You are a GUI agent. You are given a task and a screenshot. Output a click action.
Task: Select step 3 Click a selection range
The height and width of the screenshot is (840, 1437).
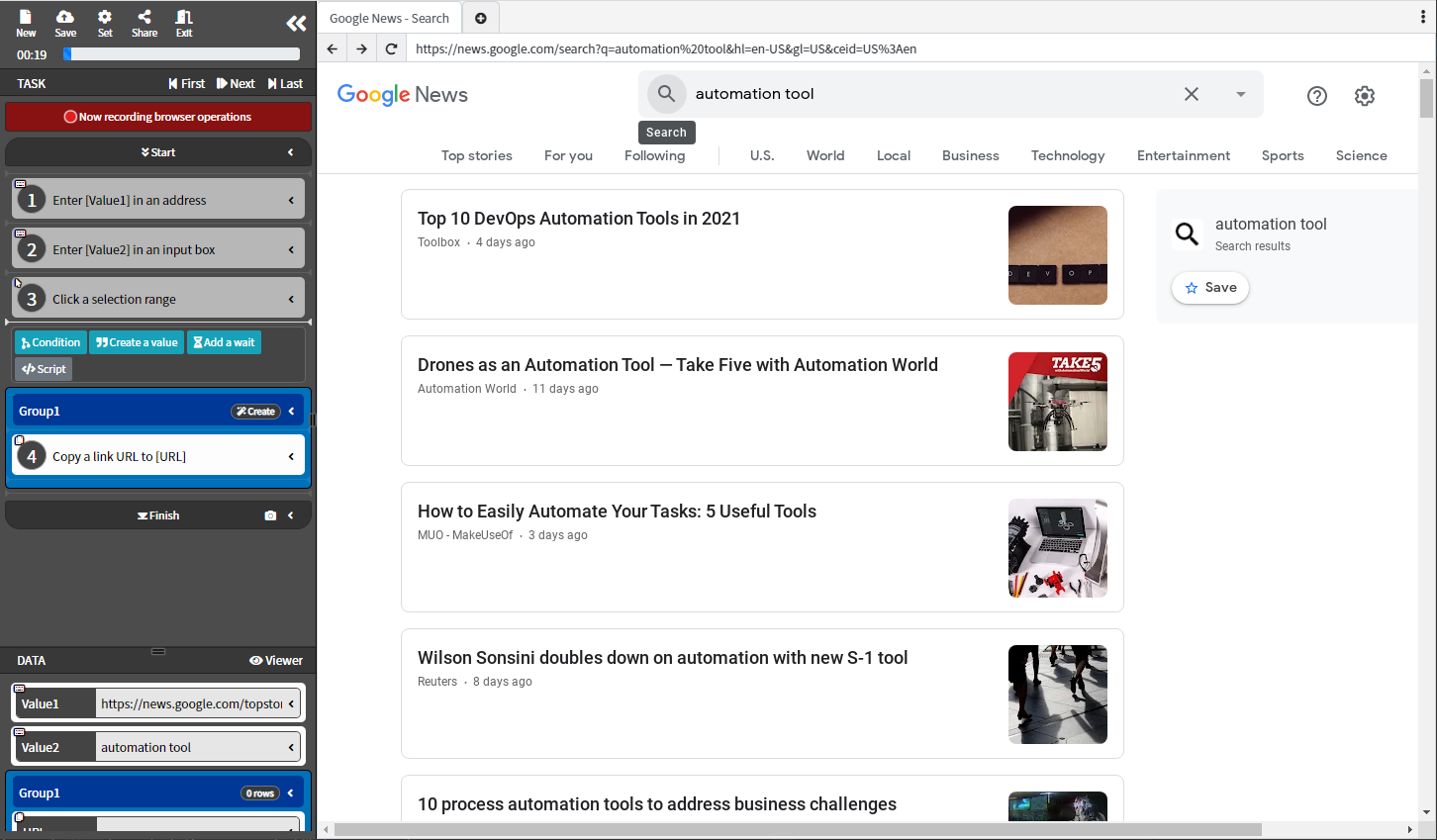tap(158, 299)
